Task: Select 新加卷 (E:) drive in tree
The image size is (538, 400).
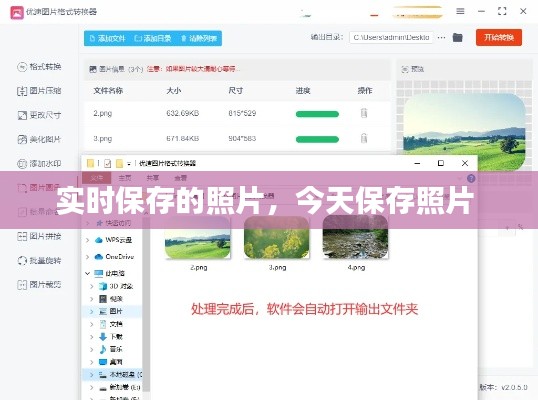Action: click(119, 387)
